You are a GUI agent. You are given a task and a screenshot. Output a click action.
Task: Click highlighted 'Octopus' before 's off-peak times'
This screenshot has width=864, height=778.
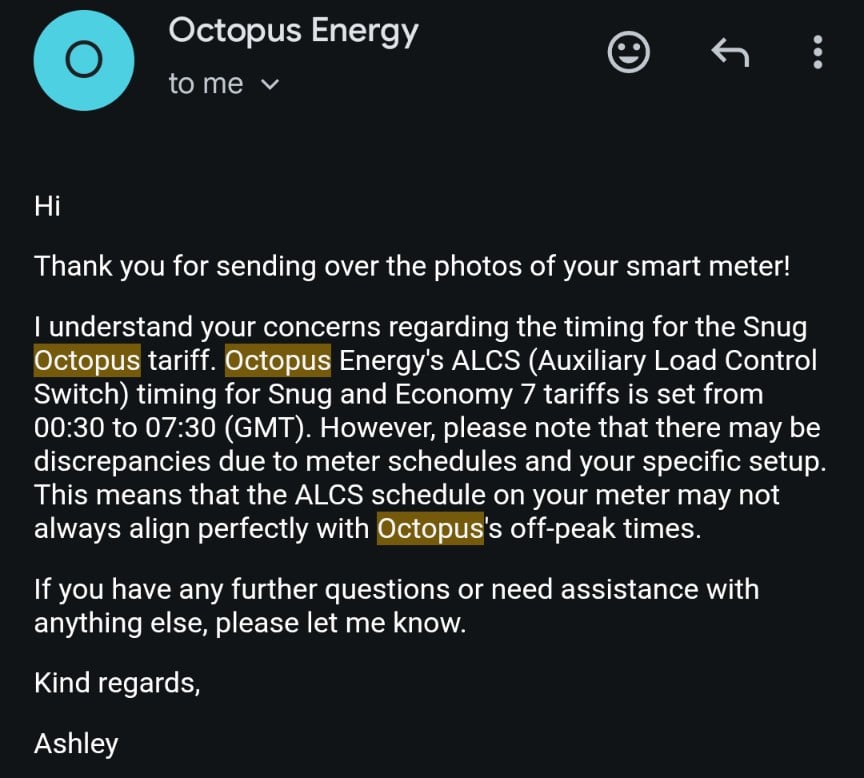point(430,529)
